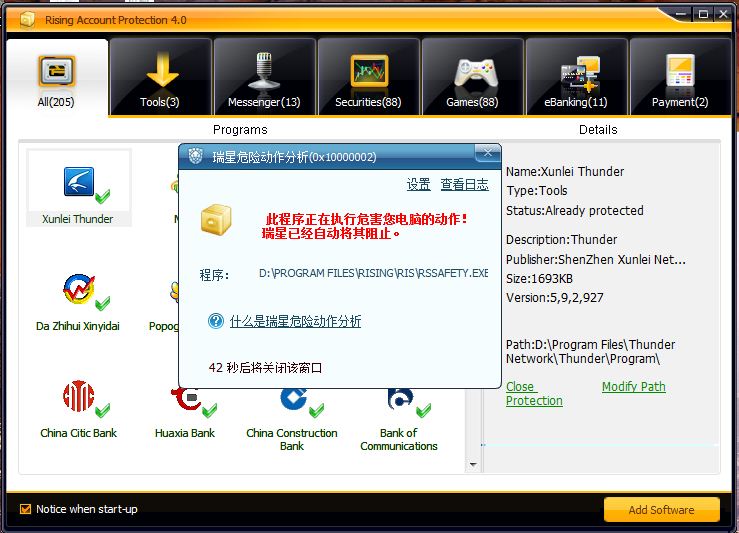Click the Path:D:\Program Files\Thunder text
Image resolution: width=739 pixels, height=533 pixels.
click(x=591, y=352)
